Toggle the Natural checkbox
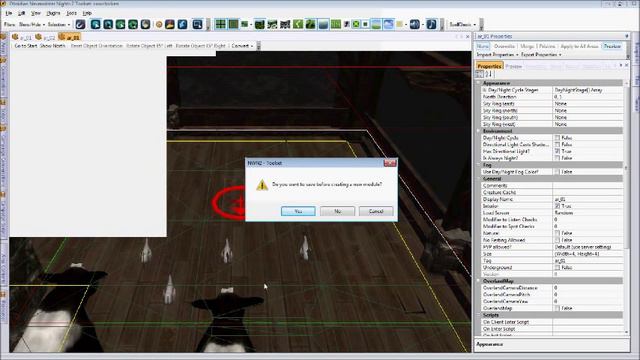Image resolution: width=640 pixels, height=360 pixels. [x=557, y=233]
